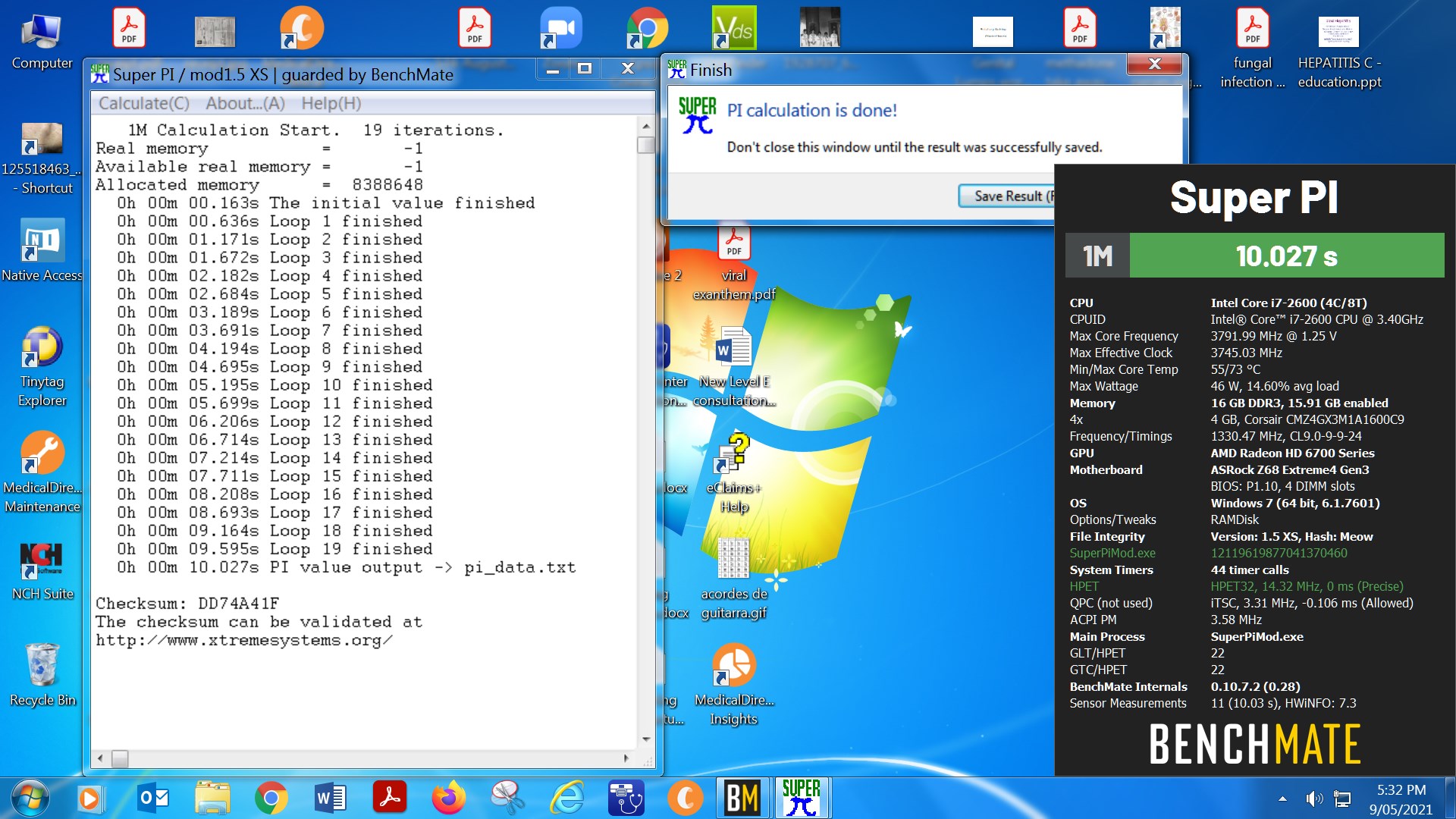The image size is (1456, 819).
Task: Click the Checksum: DD74A41F line
Action: (187, 604)
